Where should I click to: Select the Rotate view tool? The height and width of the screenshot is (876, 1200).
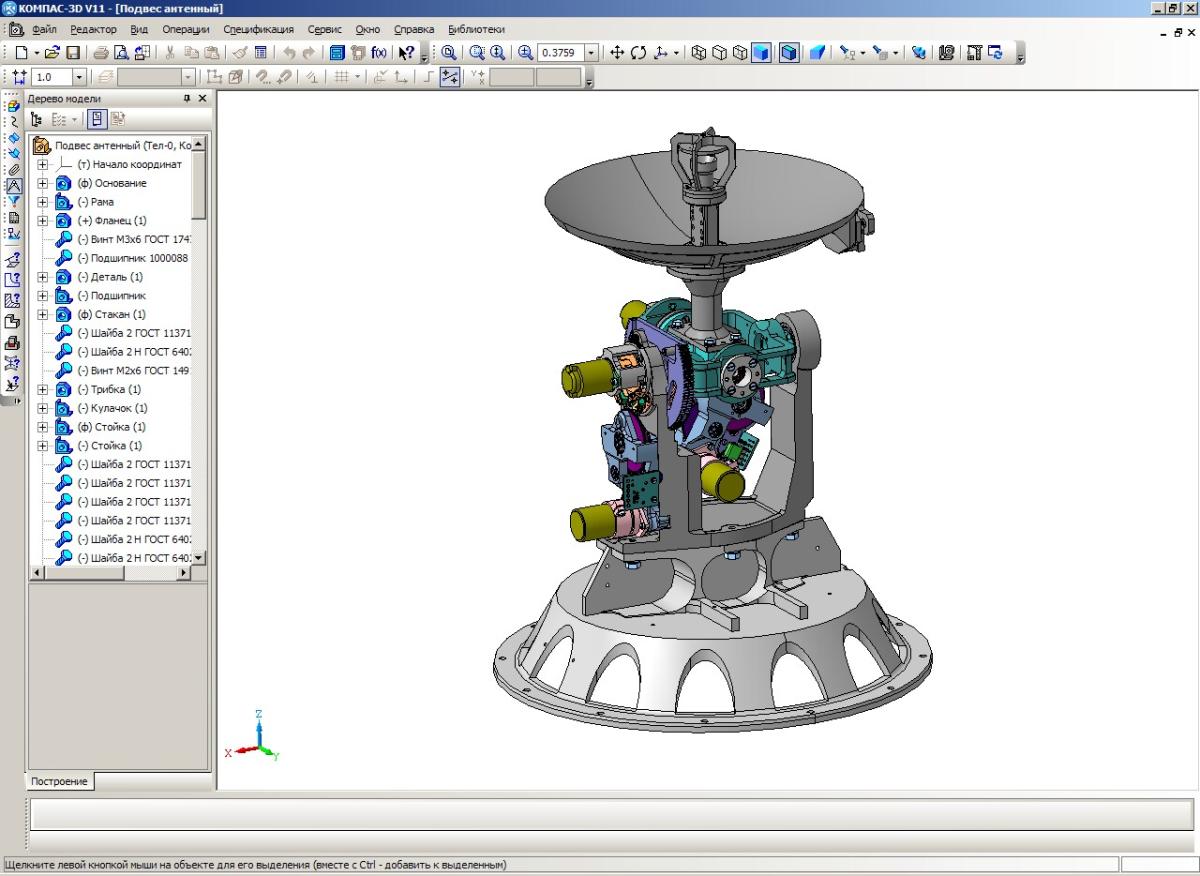tap(638, 53)
